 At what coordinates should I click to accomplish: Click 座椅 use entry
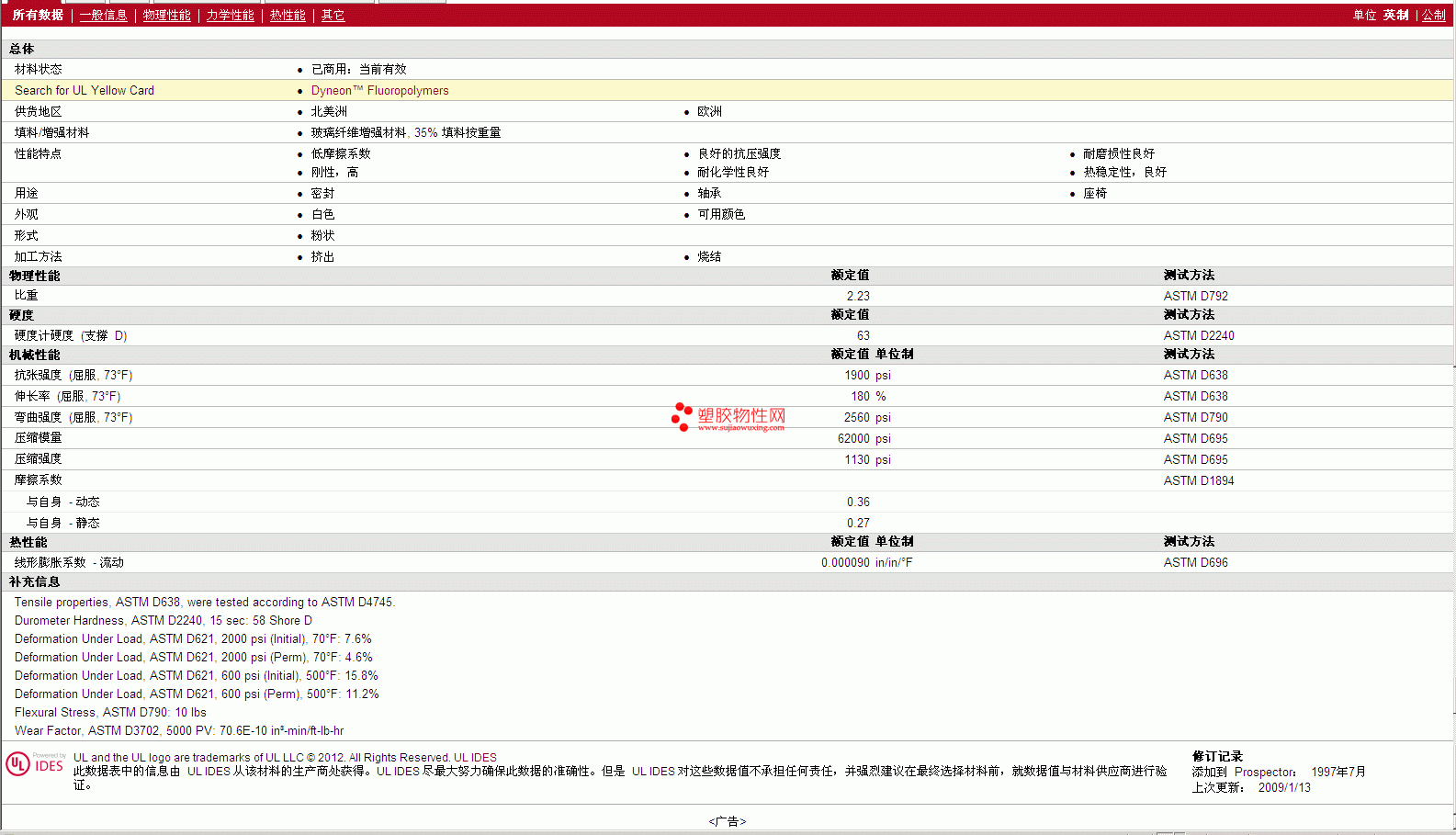click(1095, 194)
